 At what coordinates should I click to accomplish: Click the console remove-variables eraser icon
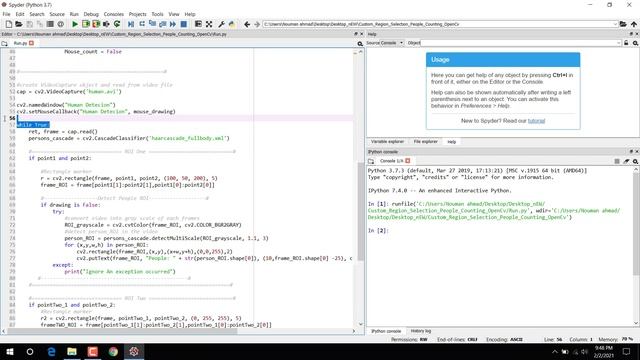pyautogui.click(x=626, y=161)
